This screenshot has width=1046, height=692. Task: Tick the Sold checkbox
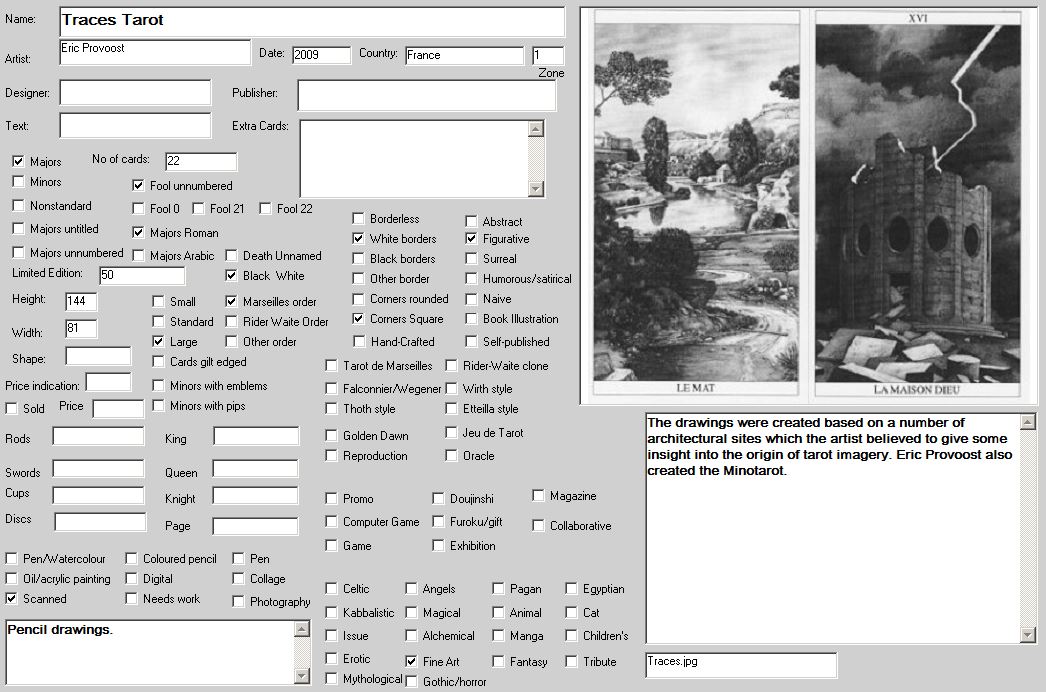(11, 408)
